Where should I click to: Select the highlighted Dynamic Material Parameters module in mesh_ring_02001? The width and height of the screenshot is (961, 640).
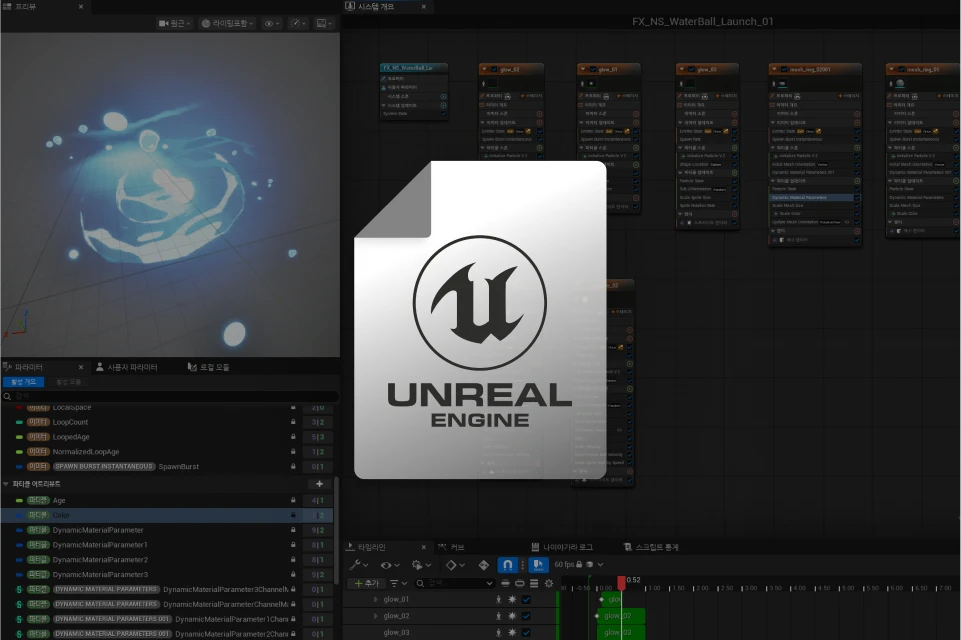[815, 197]
